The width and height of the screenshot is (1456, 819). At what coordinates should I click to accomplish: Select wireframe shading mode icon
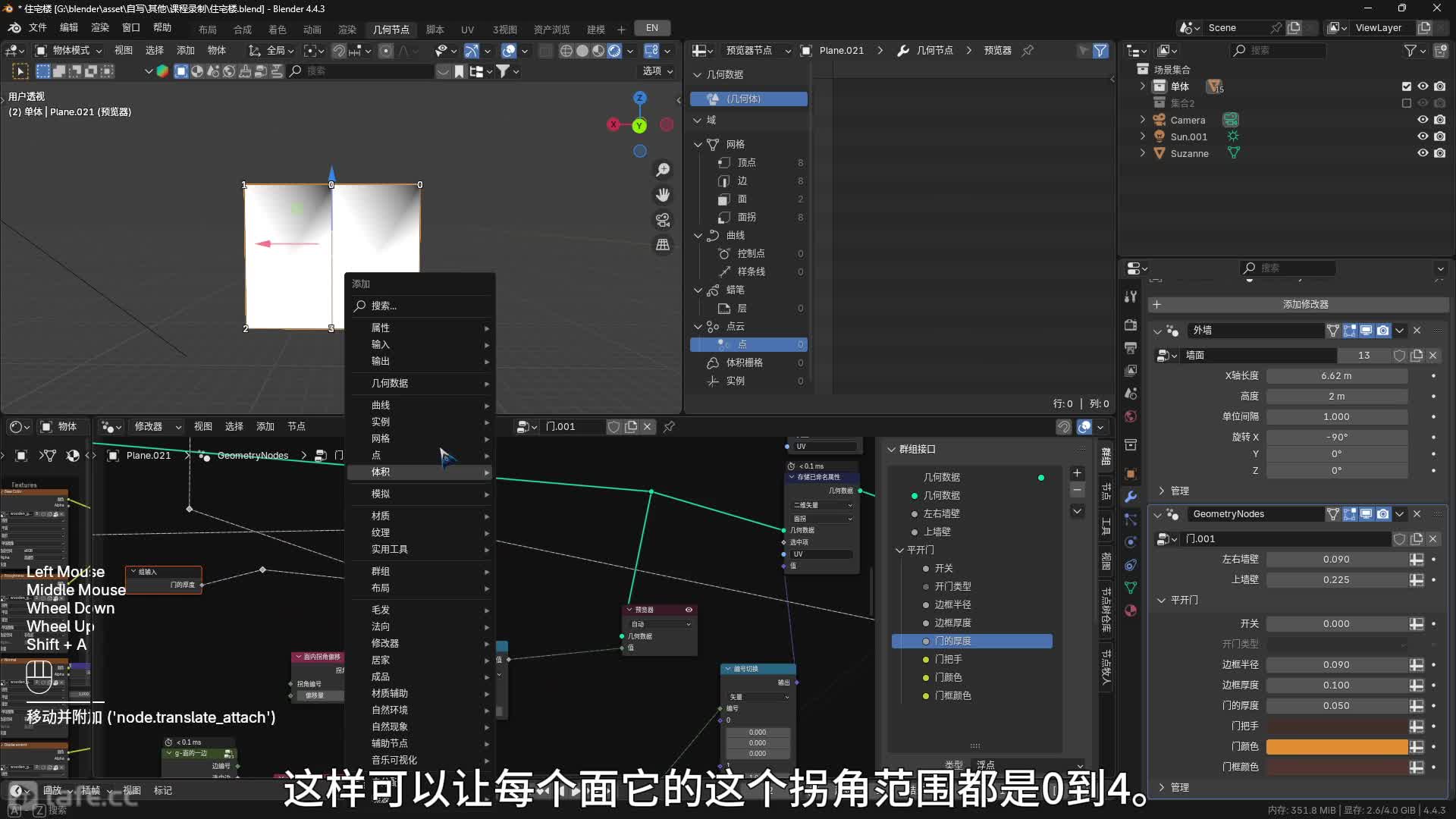[566, 51]
